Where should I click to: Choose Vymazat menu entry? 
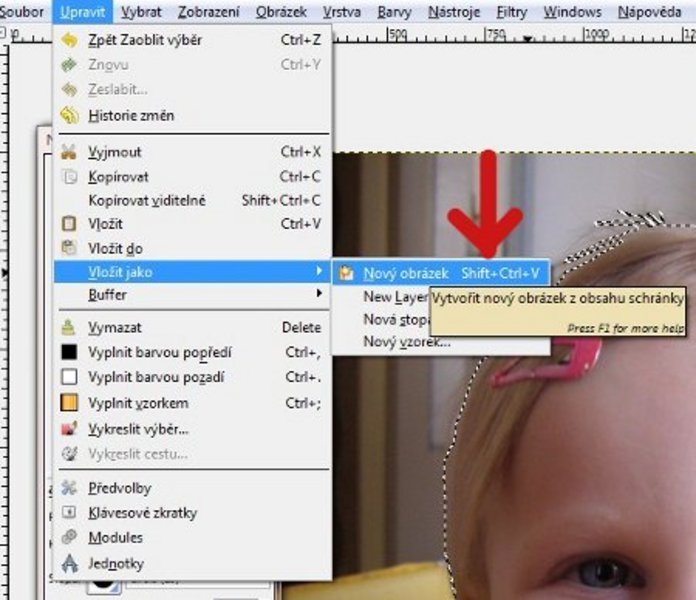pos(192,328)
